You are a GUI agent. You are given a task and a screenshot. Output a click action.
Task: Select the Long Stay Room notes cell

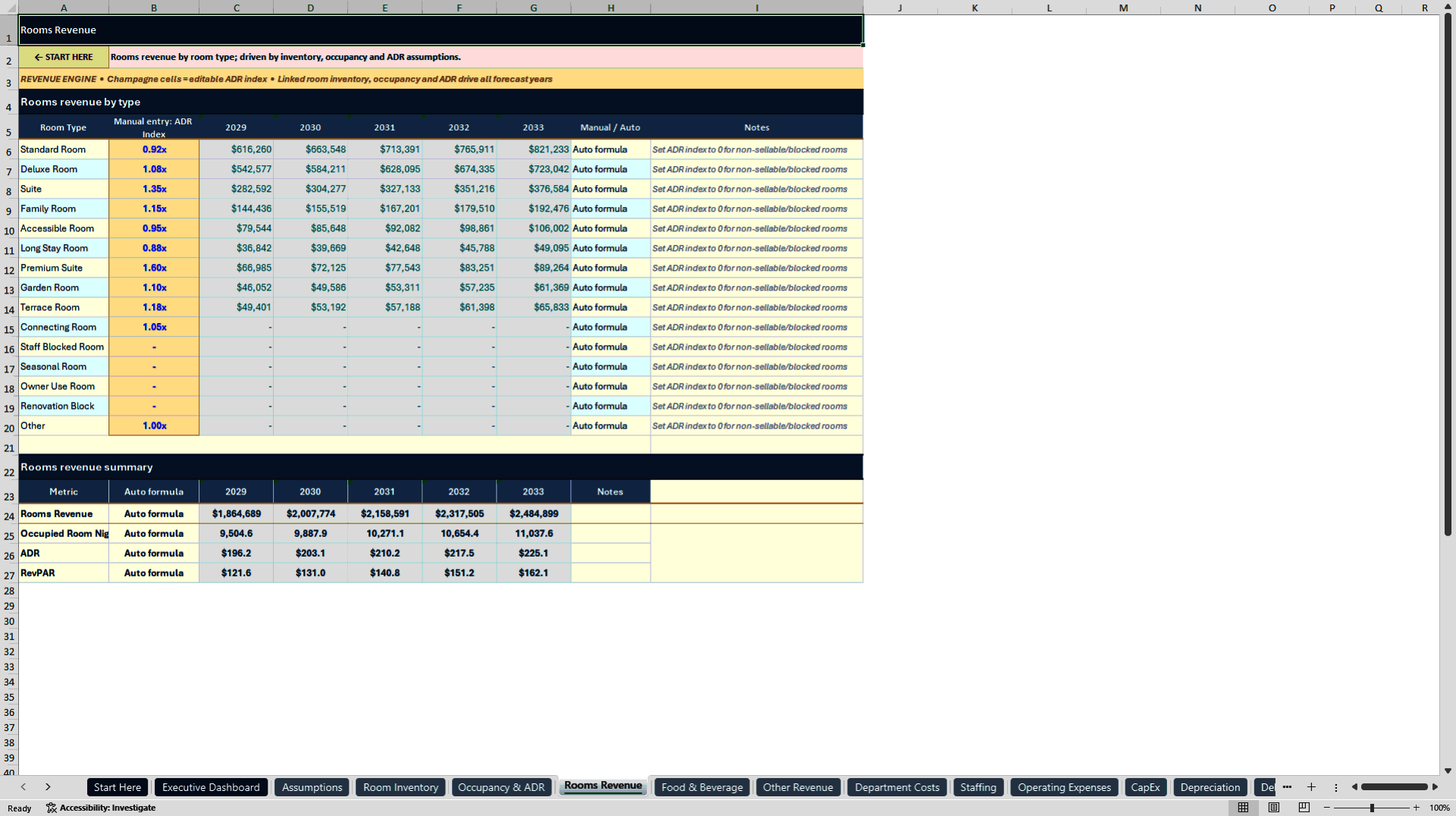point(757,248)
